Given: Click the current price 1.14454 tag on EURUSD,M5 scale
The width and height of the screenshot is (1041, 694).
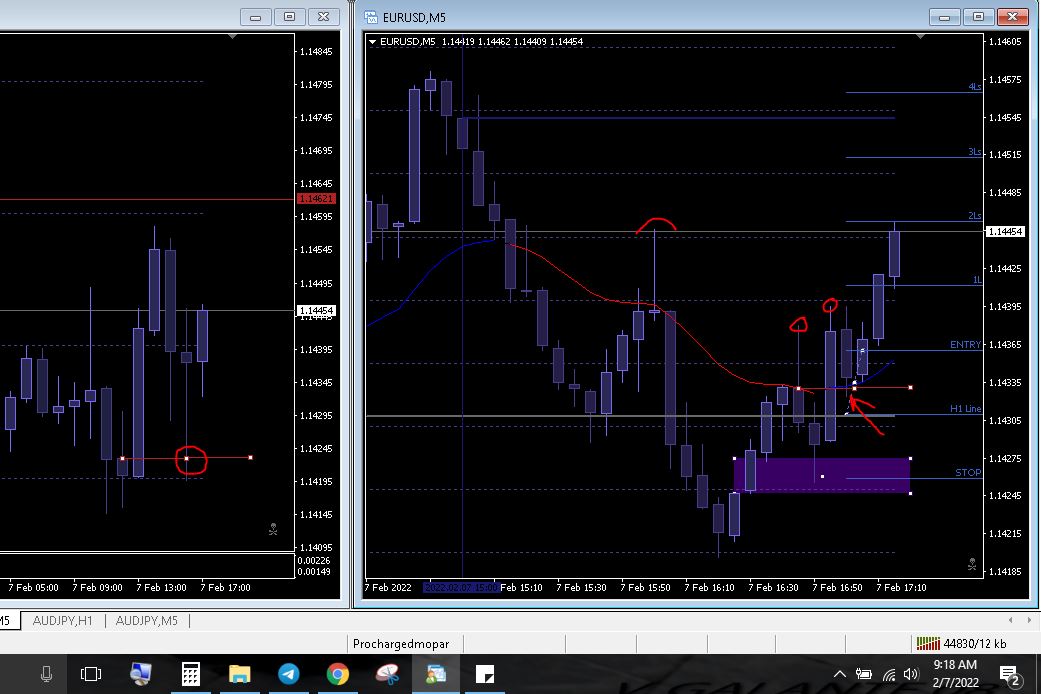Looking at the screenshot, I should (x=1006, y=232).
